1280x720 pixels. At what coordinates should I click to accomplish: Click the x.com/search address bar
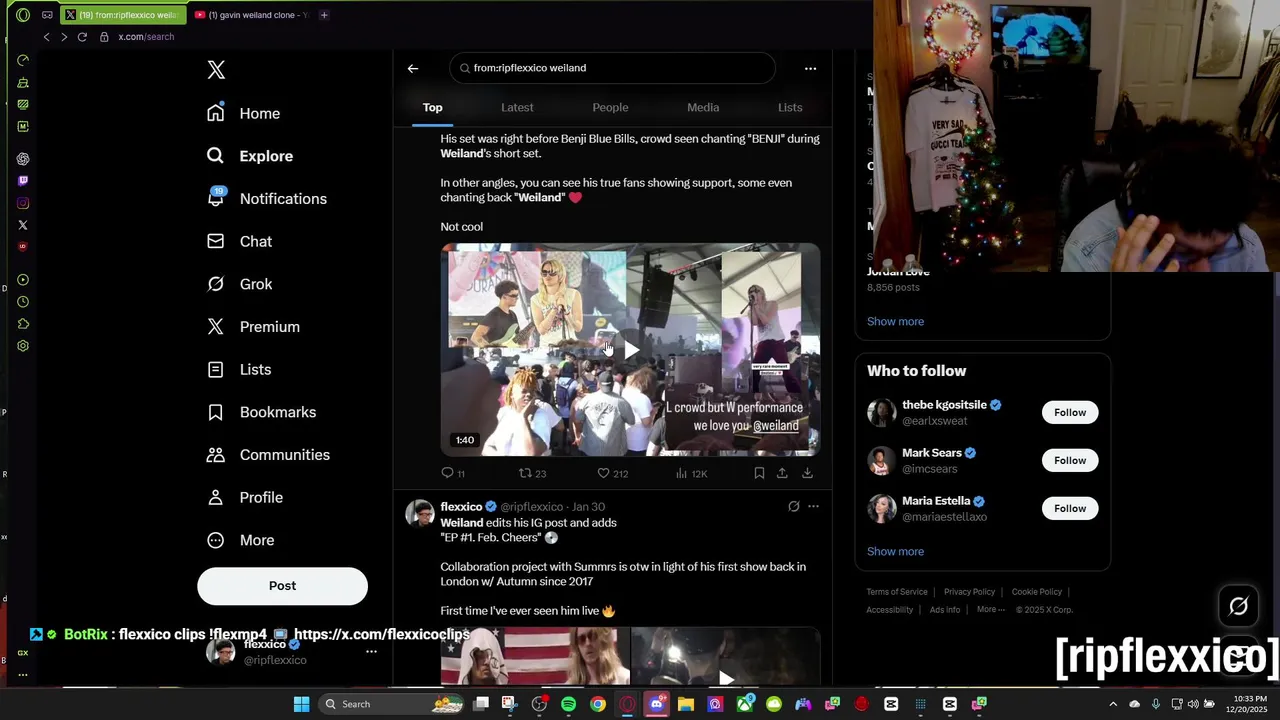146,37
